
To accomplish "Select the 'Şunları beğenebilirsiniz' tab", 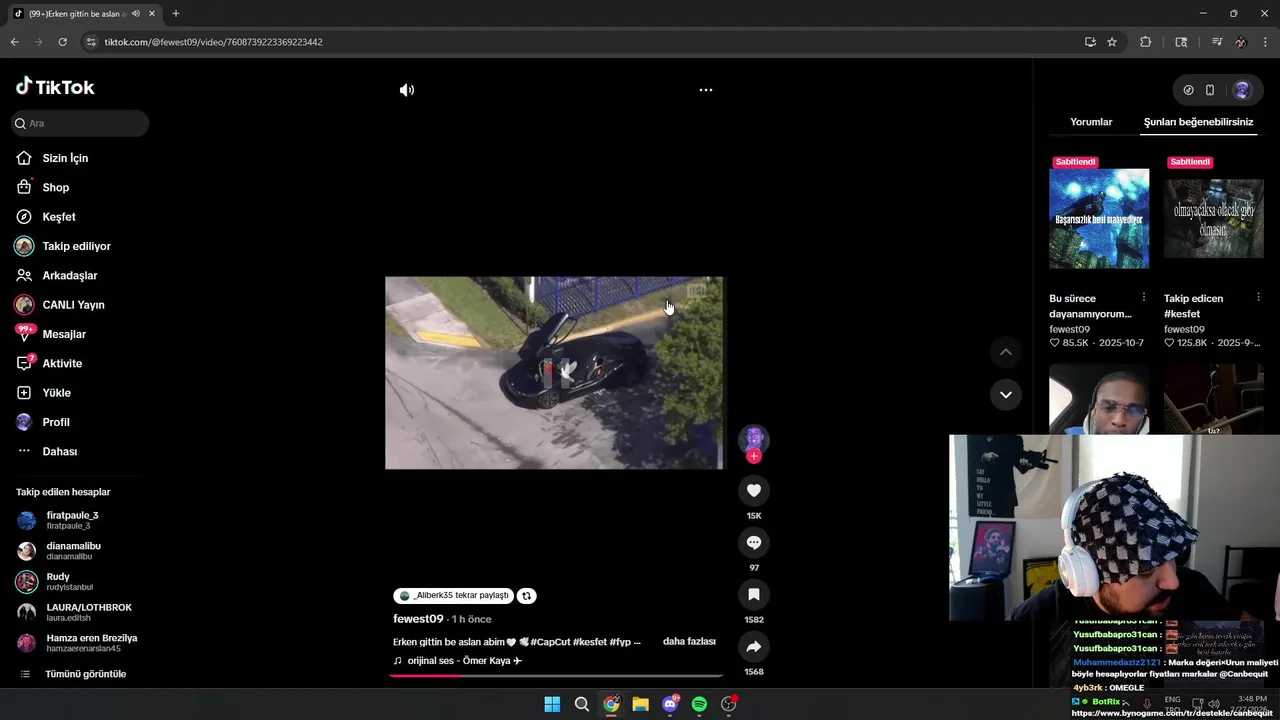I will click(x=1198, y=122).
